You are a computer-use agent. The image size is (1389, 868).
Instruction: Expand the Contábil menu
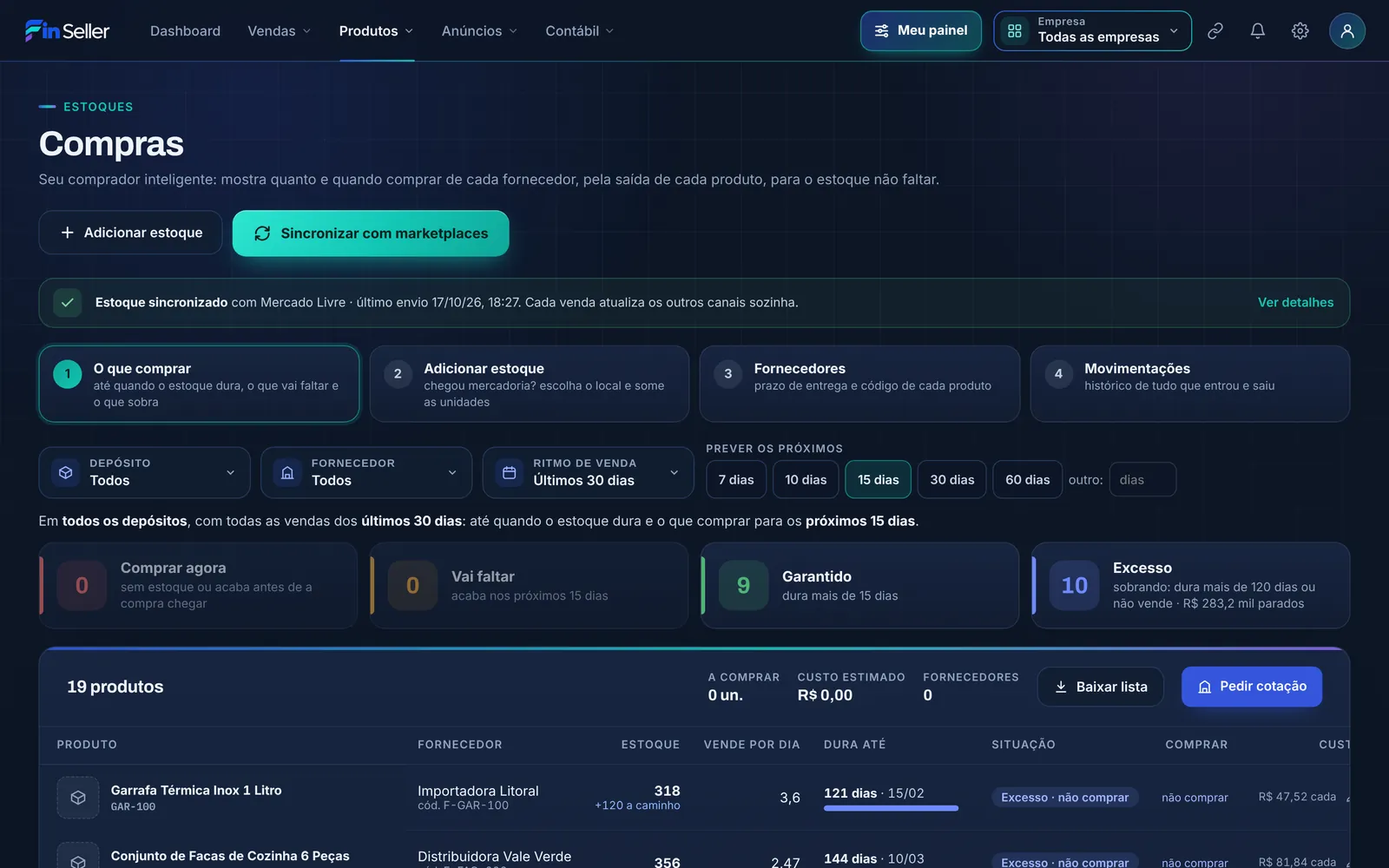(580, 31)
